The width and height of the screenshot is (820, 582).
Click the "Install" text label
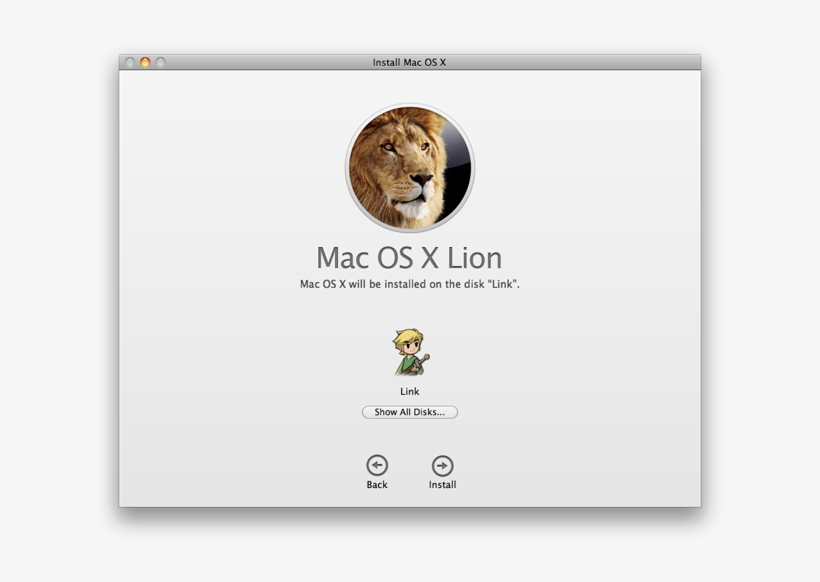click(442, 485)
